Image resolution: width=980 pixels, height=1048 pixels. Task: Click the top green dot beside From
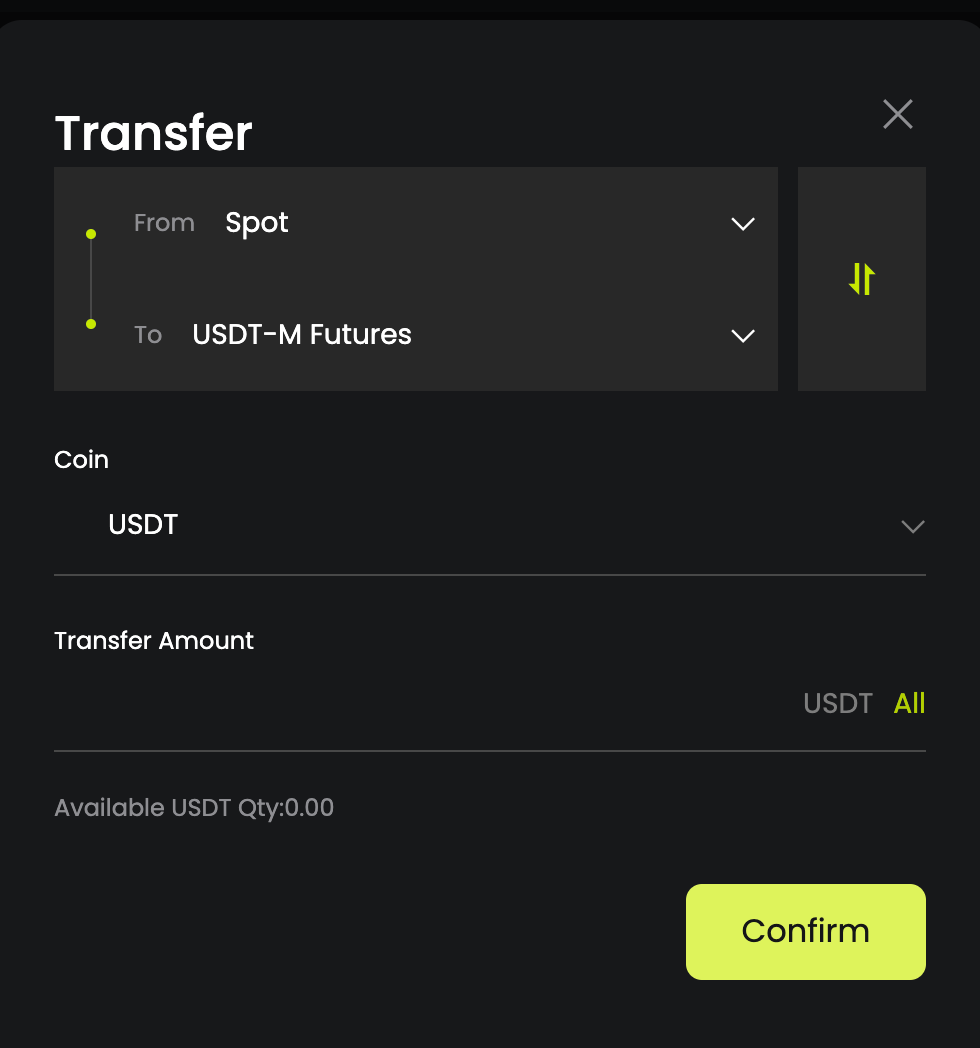pyautogui.click(x=91, y=234)
